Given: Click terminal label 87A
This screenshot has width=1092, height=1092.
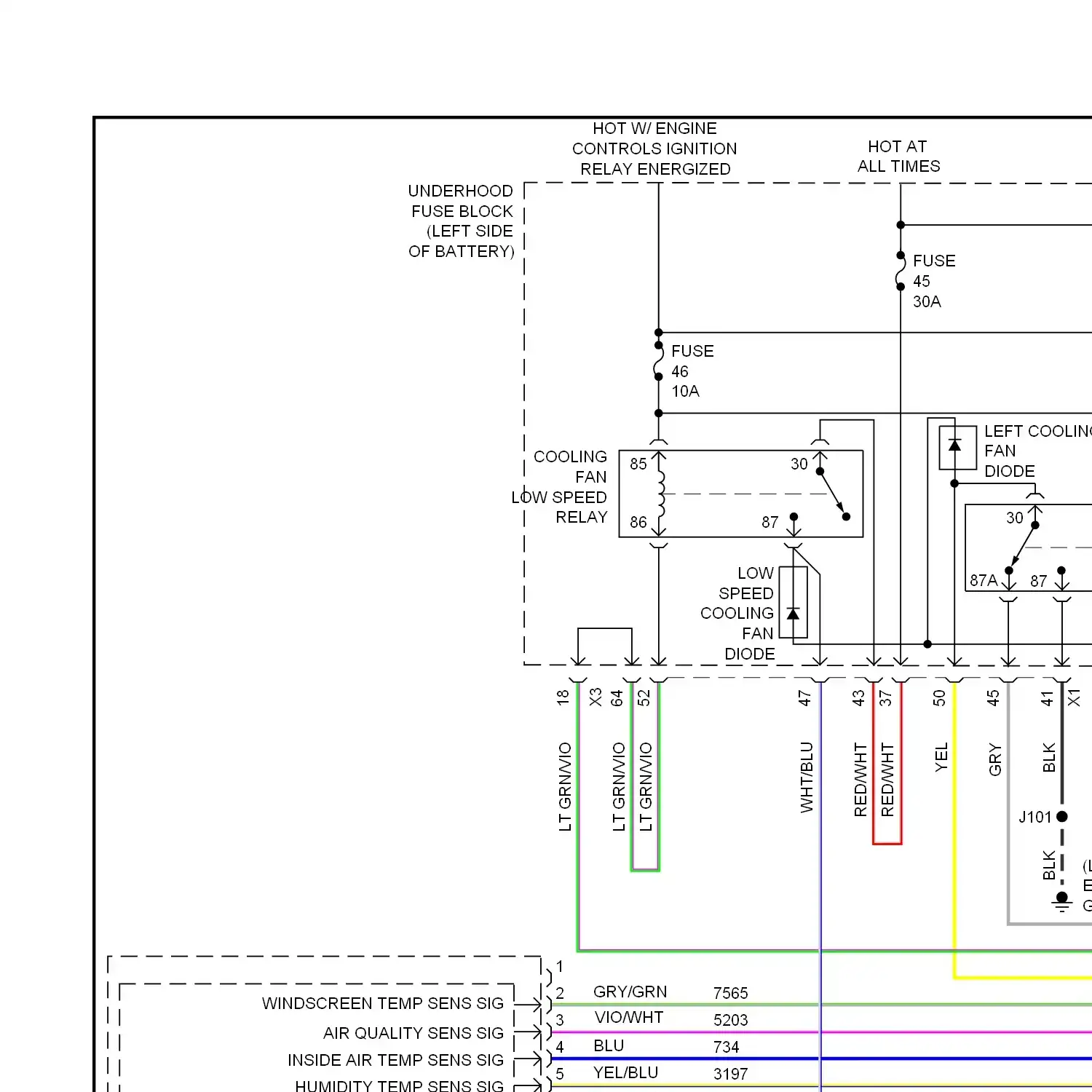Looking at the screenshot, I should point(984,580).
